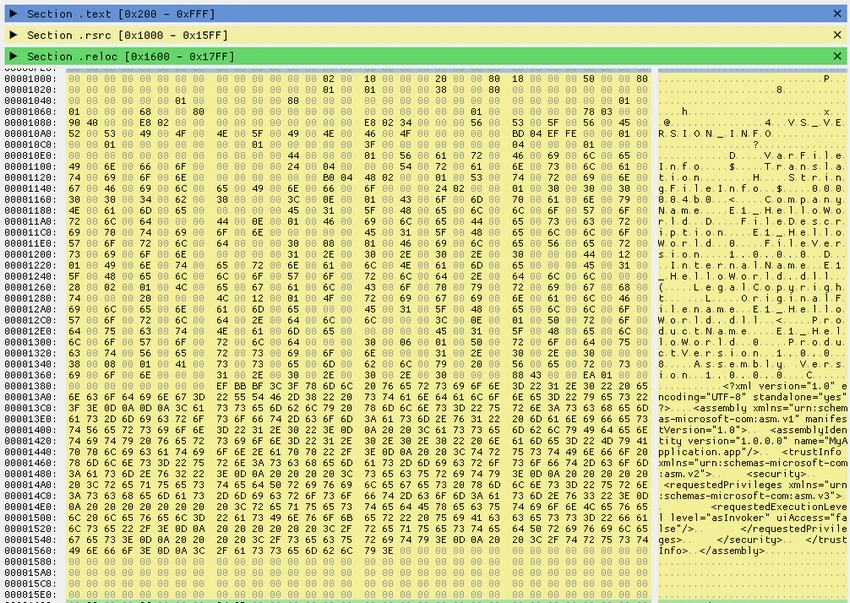Screen dimensions: 850x603
Task: Click the '<requestedPrivileges xmlns="urn' ASCII row
Action: (x=755, y=485)
